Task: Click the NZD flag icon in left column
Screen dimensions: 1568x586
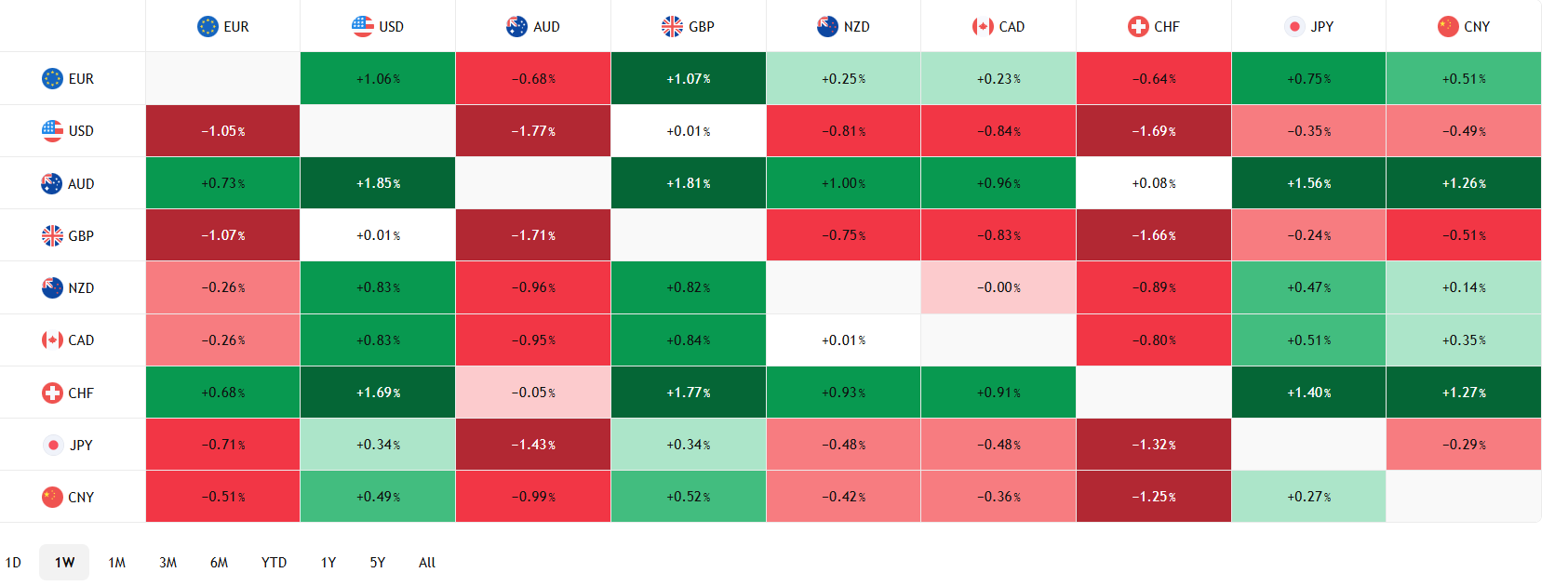Action: (x=52, y=287)
